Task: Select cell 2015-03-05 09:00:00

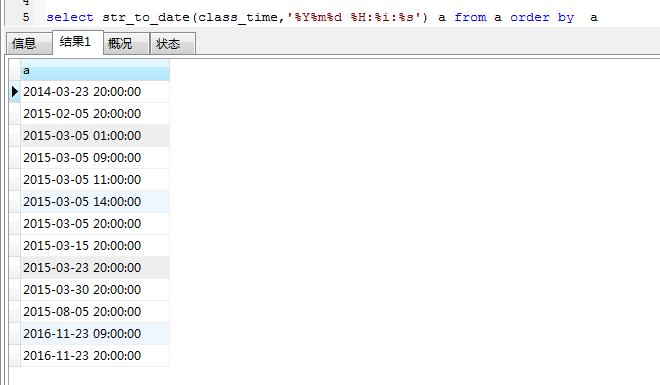Action: click(95, 158)
